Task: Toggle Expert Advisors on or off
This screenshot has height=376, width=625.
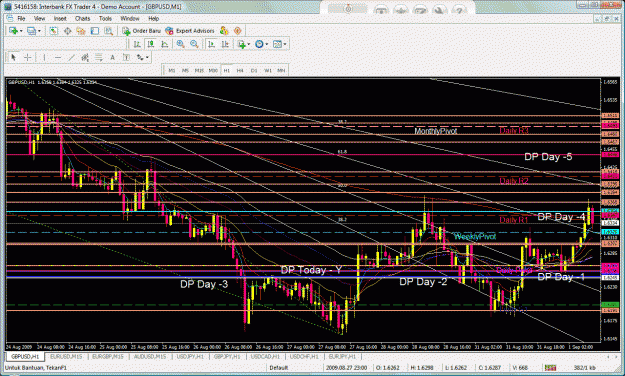Action: tap(191, 31)
